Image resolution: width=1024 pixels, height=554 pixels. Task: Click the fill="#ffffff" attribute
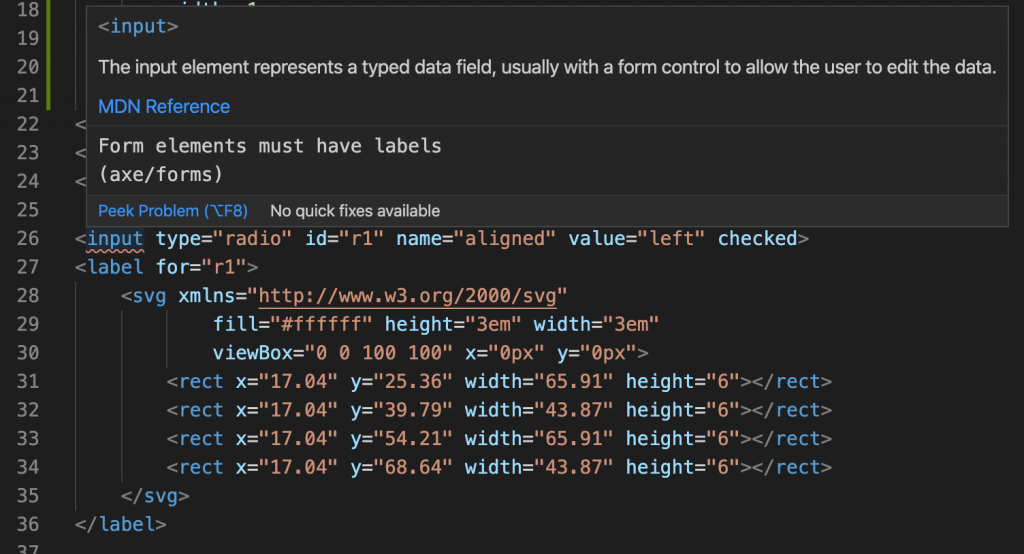point(293,324)
